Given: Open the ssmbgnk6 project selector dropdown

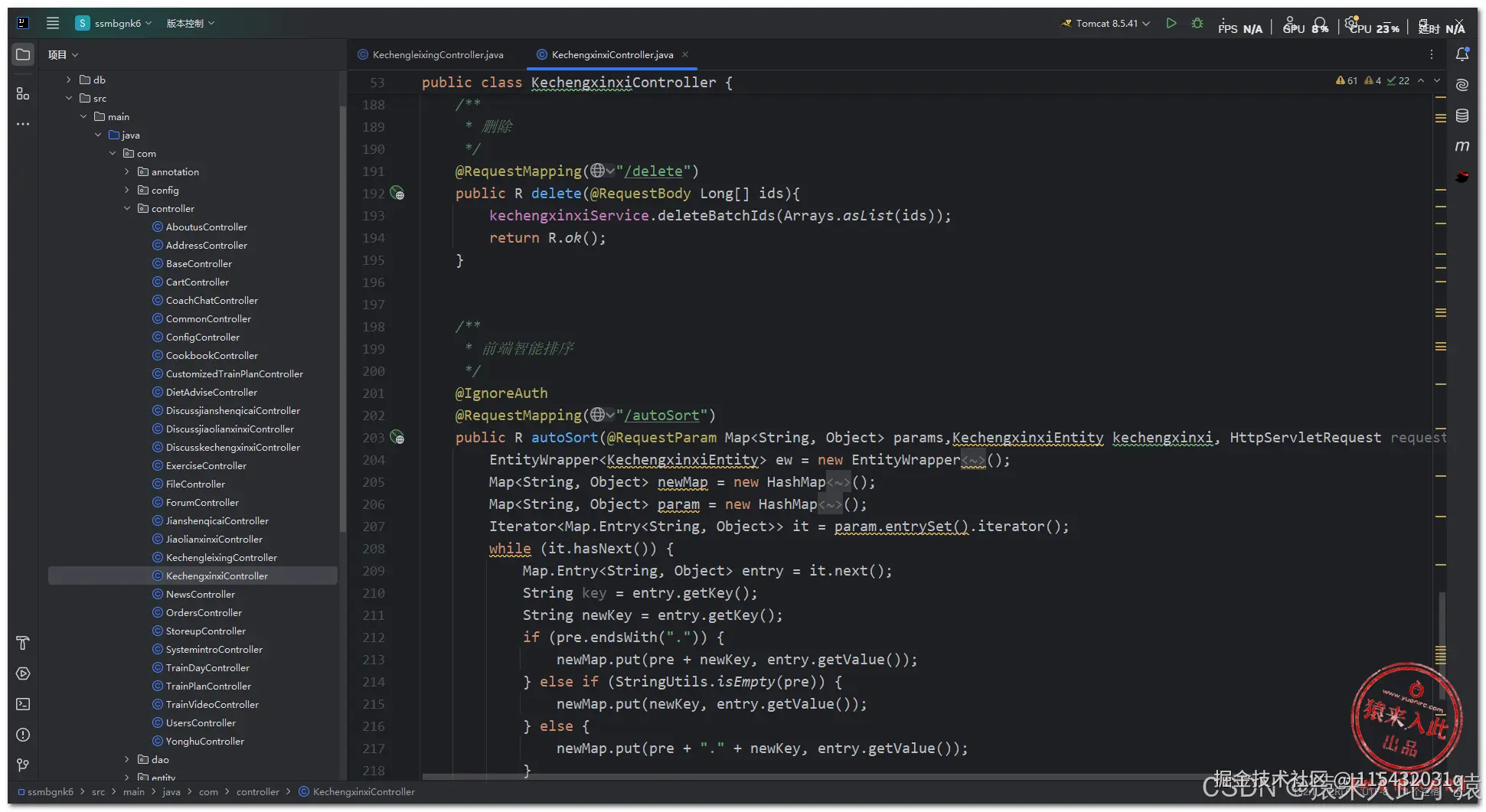Looking at the screenshot, I should 113,23.
